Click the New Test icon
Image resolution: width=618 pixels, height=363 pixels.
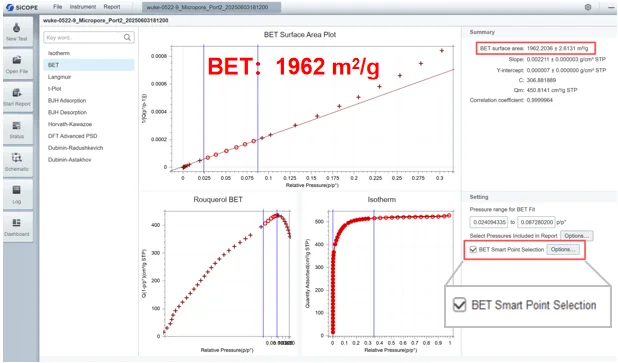click(17, 28)
